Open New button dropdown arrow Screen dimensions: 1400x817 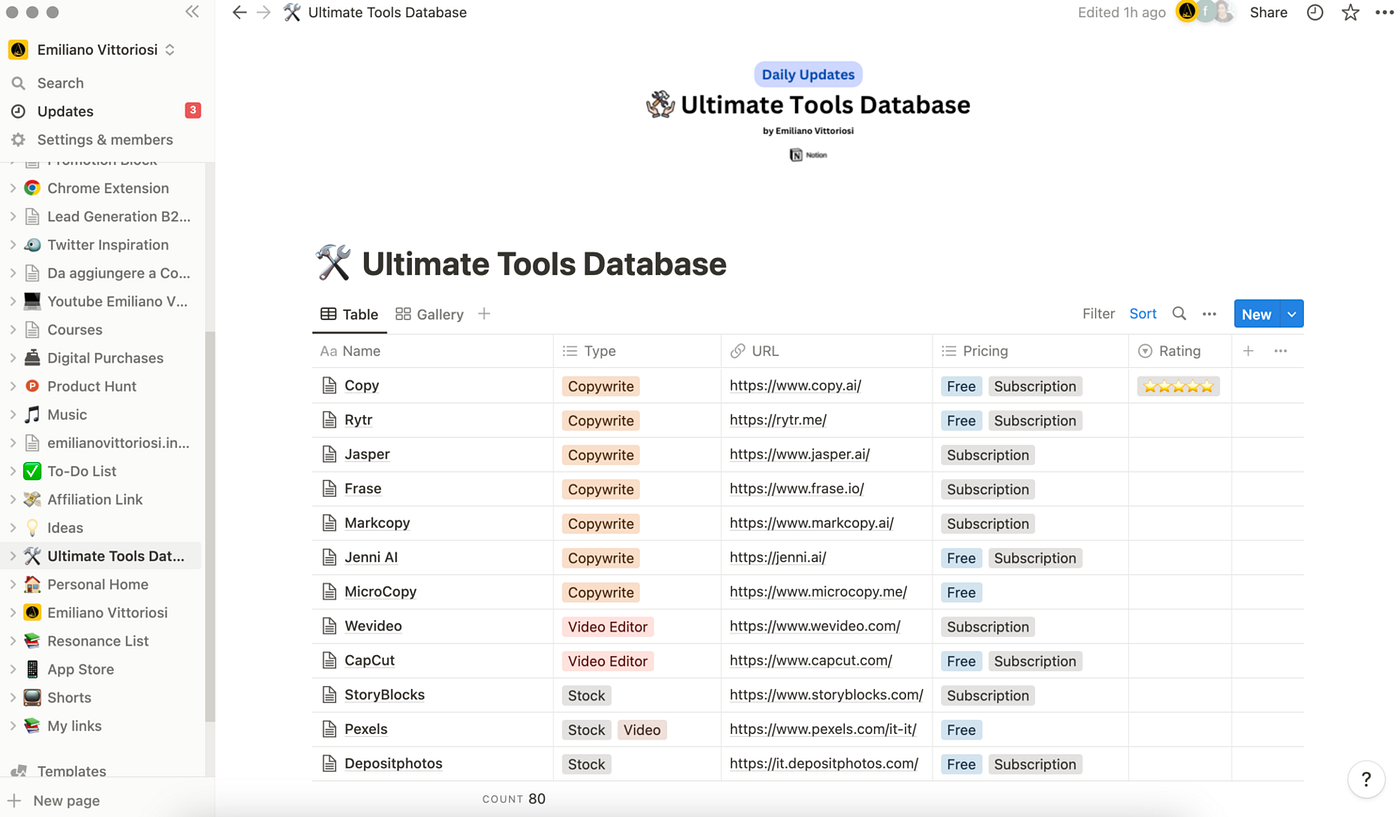point(1292,314)
